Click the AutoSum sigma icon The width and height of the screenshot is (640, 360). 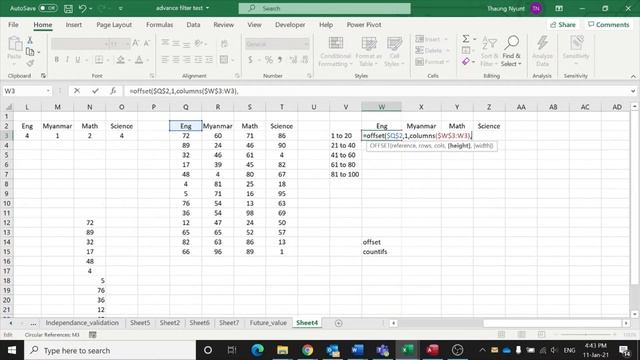(x=466, y=39)
